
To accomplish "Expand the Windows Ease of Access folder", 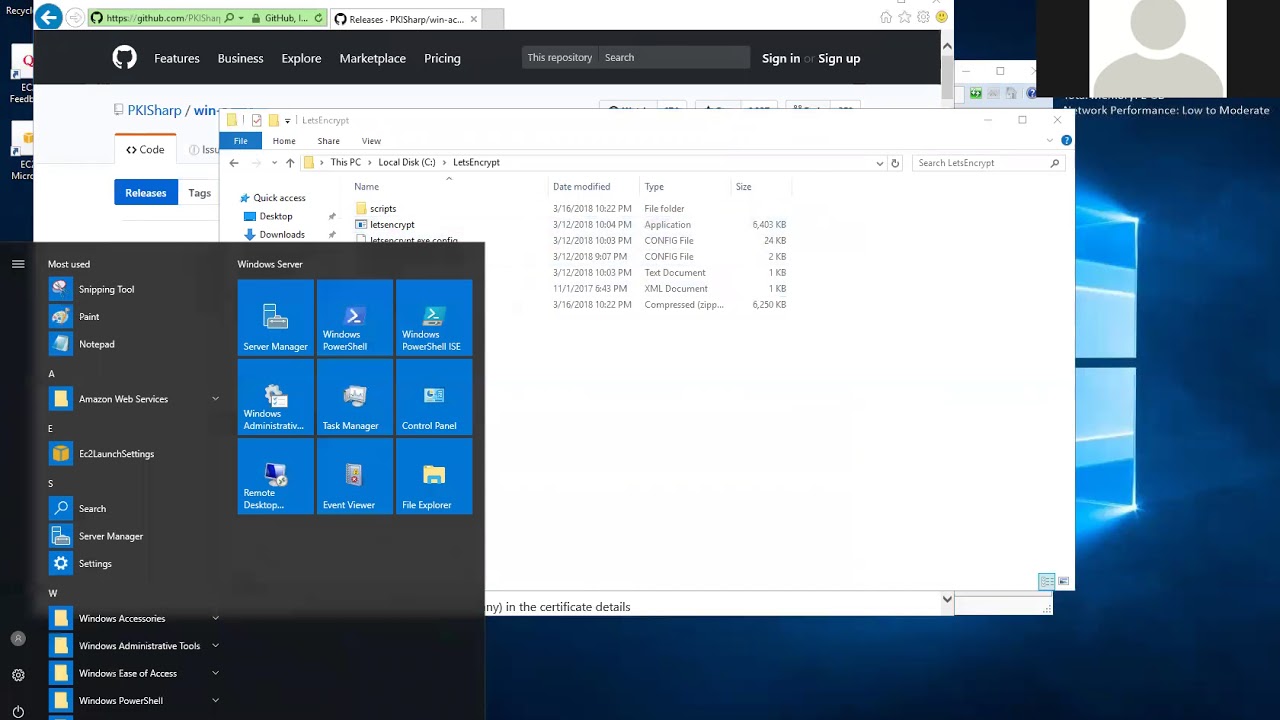I will pos(215,673).
